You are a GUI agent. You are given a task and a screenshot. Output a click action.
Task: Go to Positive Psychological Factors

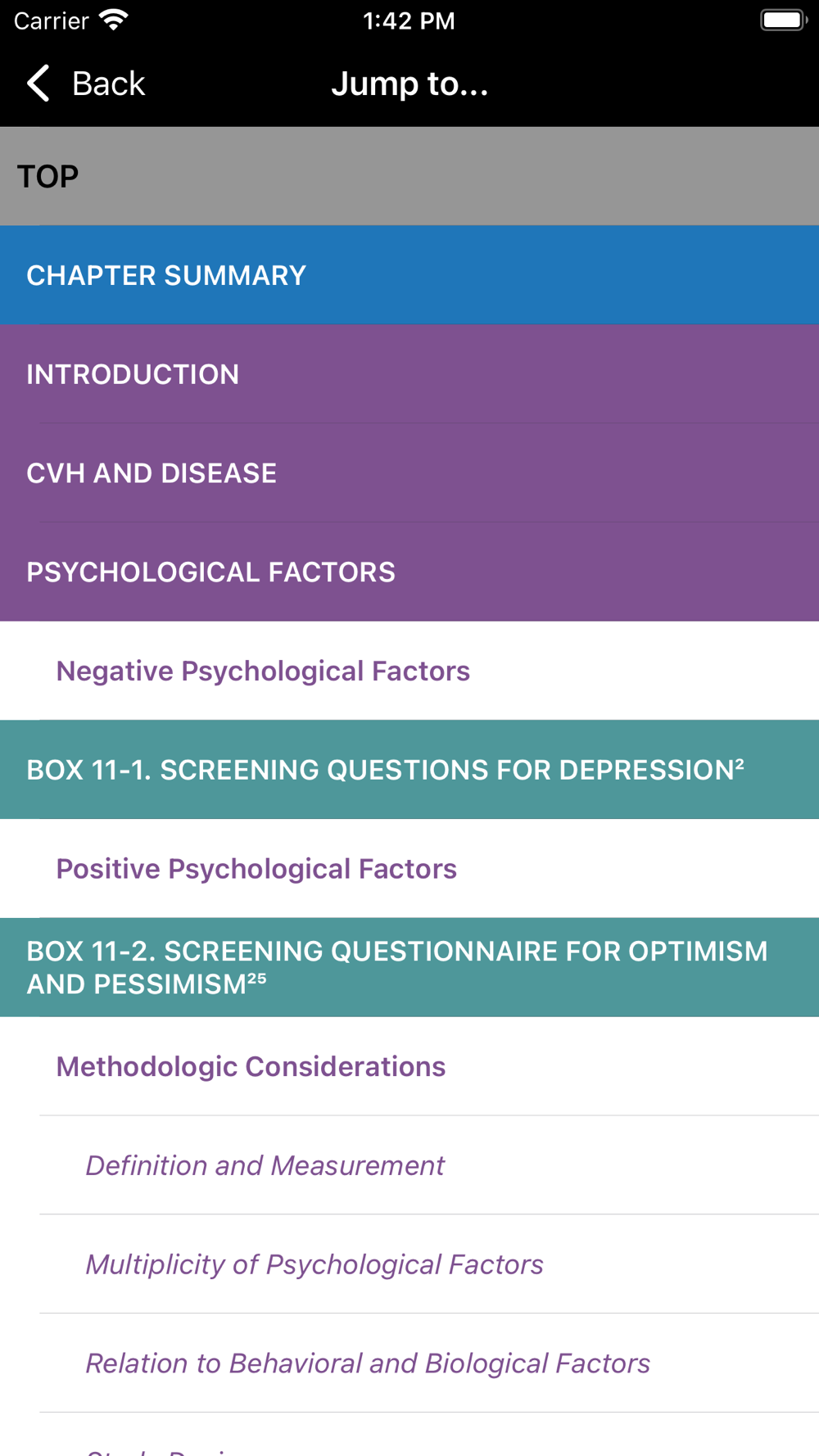click(x=409, y=869)
